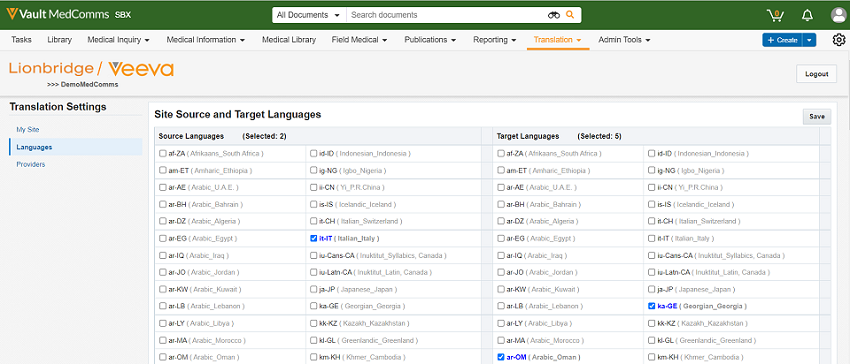Expand the Medical Information menu
Image resolution: width=850 pixels, height=364 pixels.
[205, 40]
